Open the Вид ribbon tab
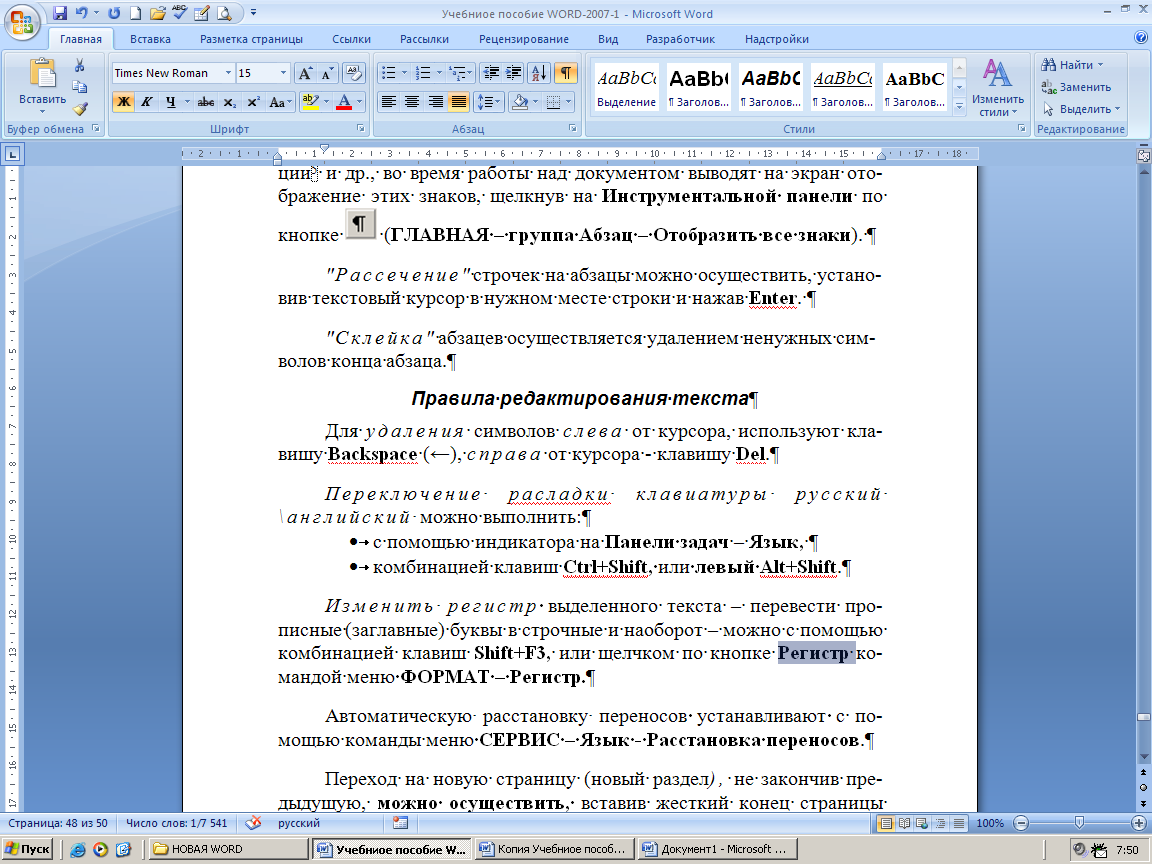Viewport: 1152px width, 864px height. pos(608,39)
